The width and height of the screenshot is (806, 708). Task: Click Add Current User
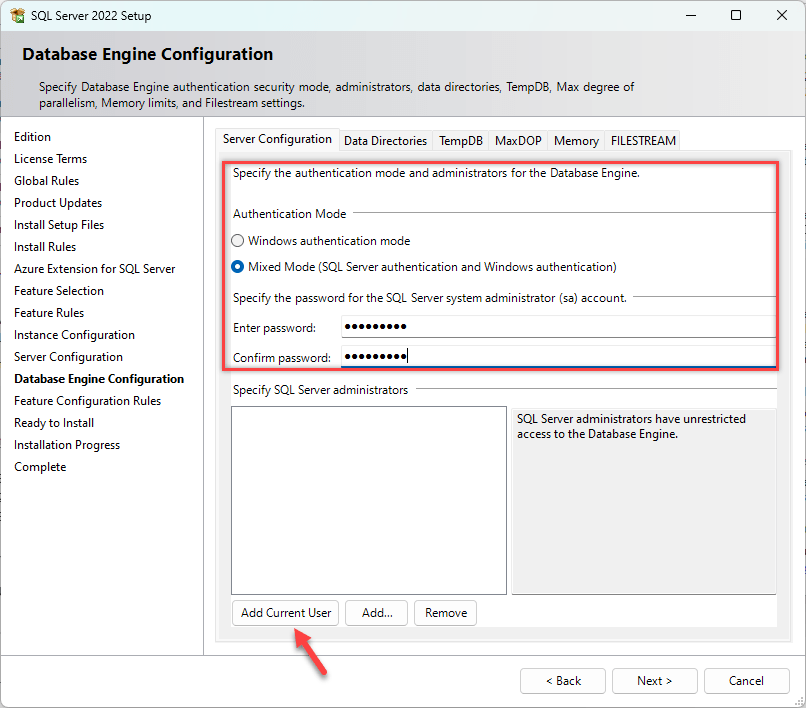(285, 613)
